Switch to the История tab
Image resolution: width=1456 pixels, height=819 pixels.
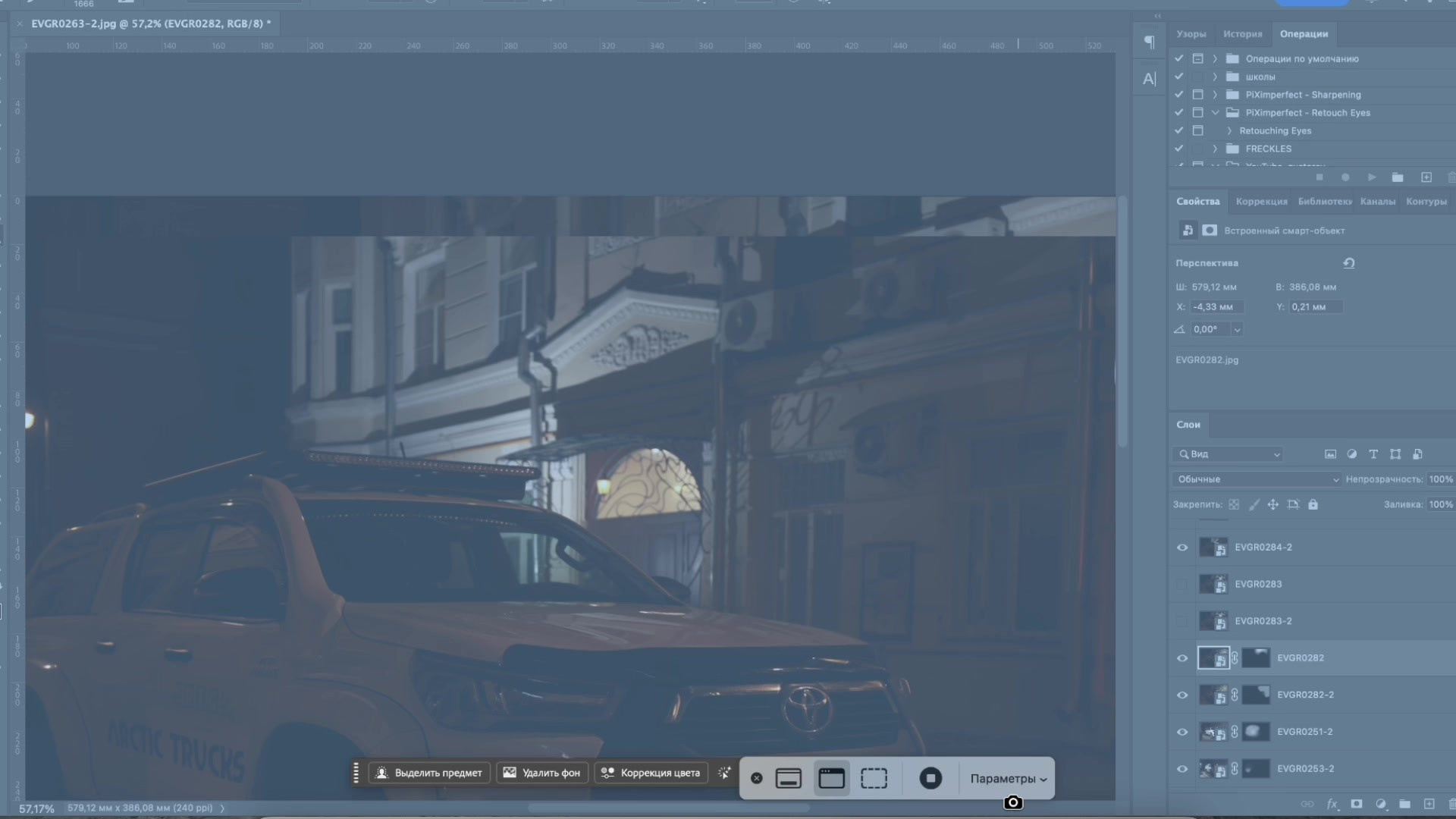pos(1242,34)
